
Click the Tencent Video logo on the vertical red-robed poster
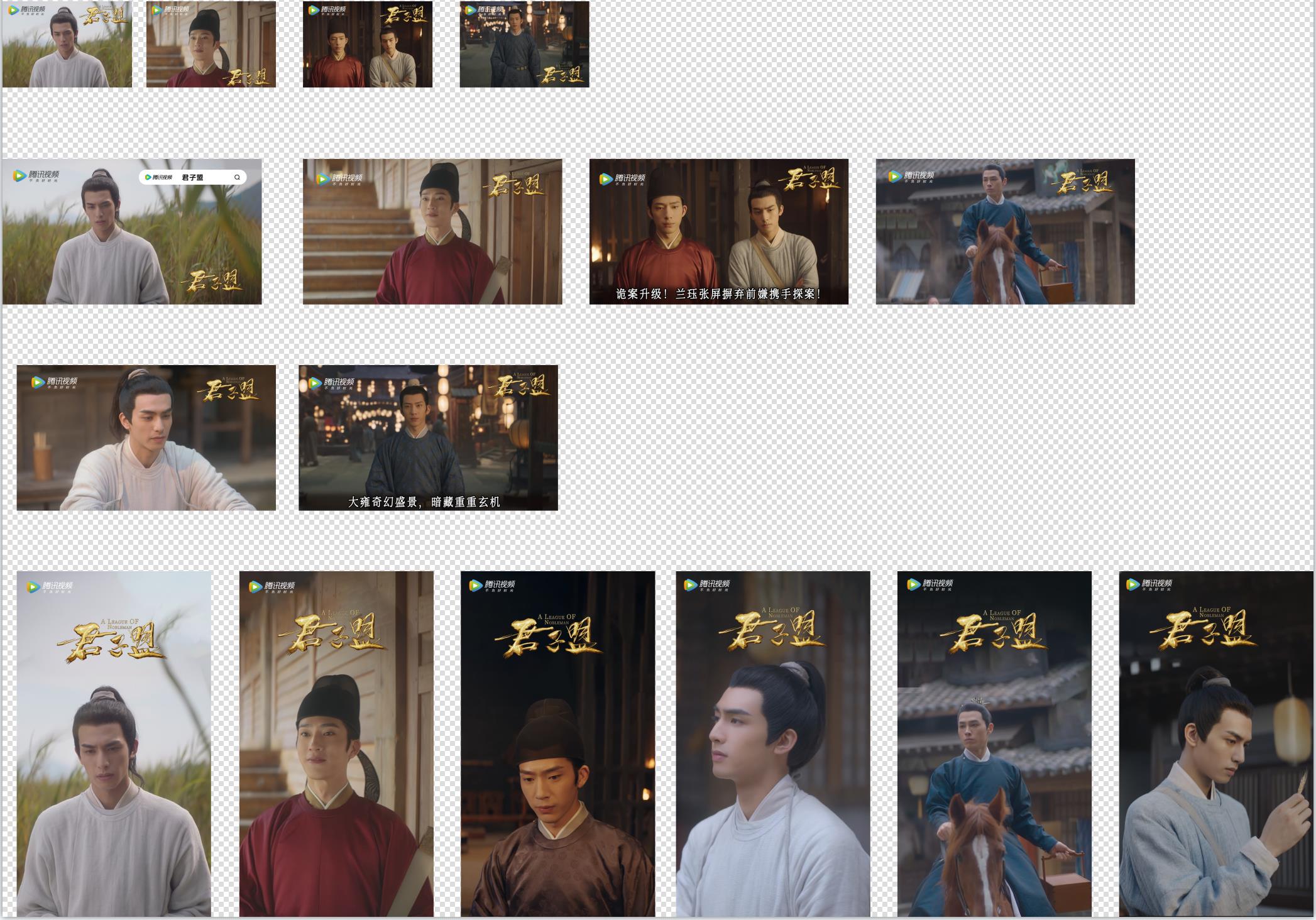point(271,587)
